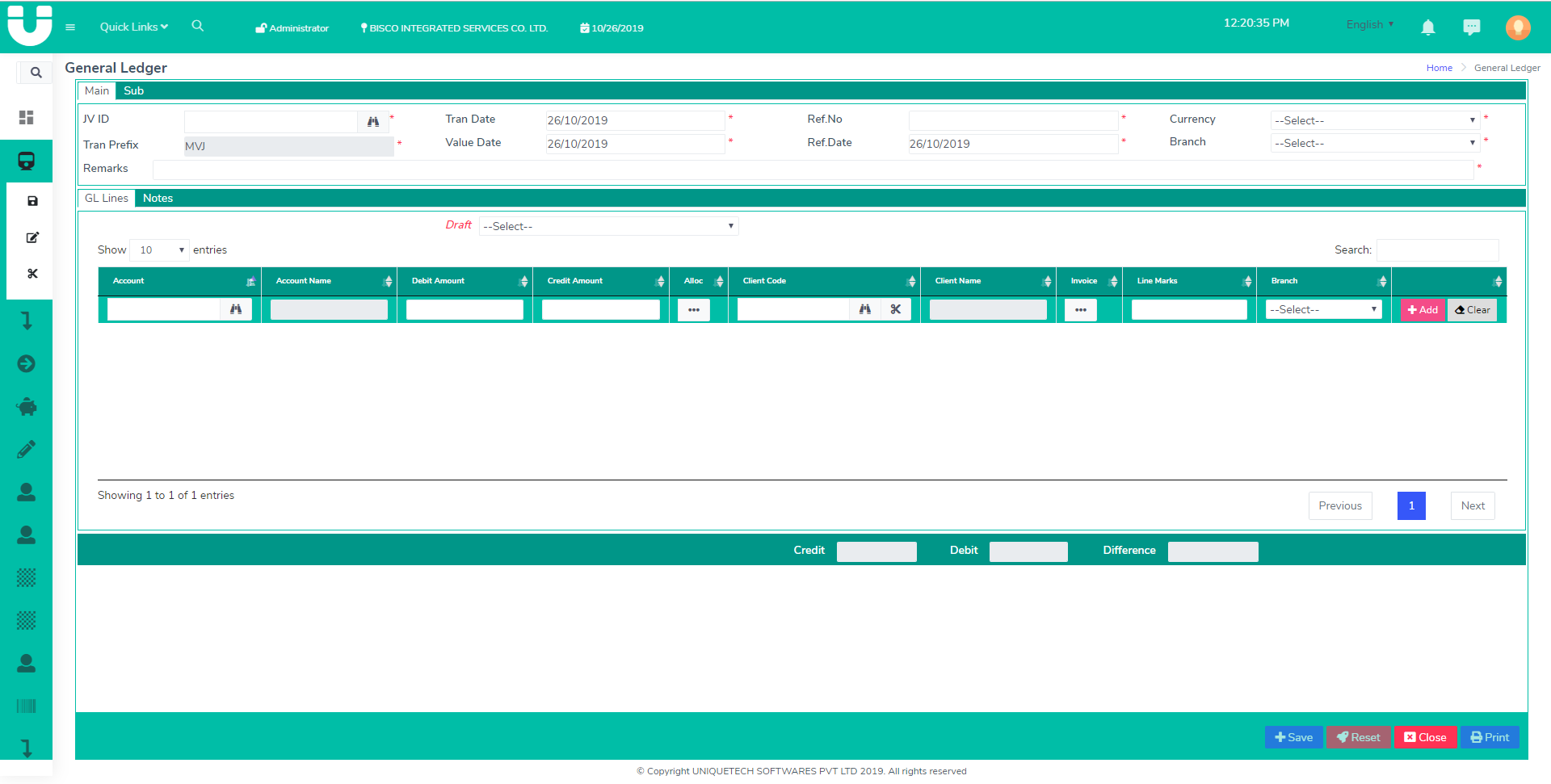Click the dashboard grid icon in sidebar

pos(27,118)
